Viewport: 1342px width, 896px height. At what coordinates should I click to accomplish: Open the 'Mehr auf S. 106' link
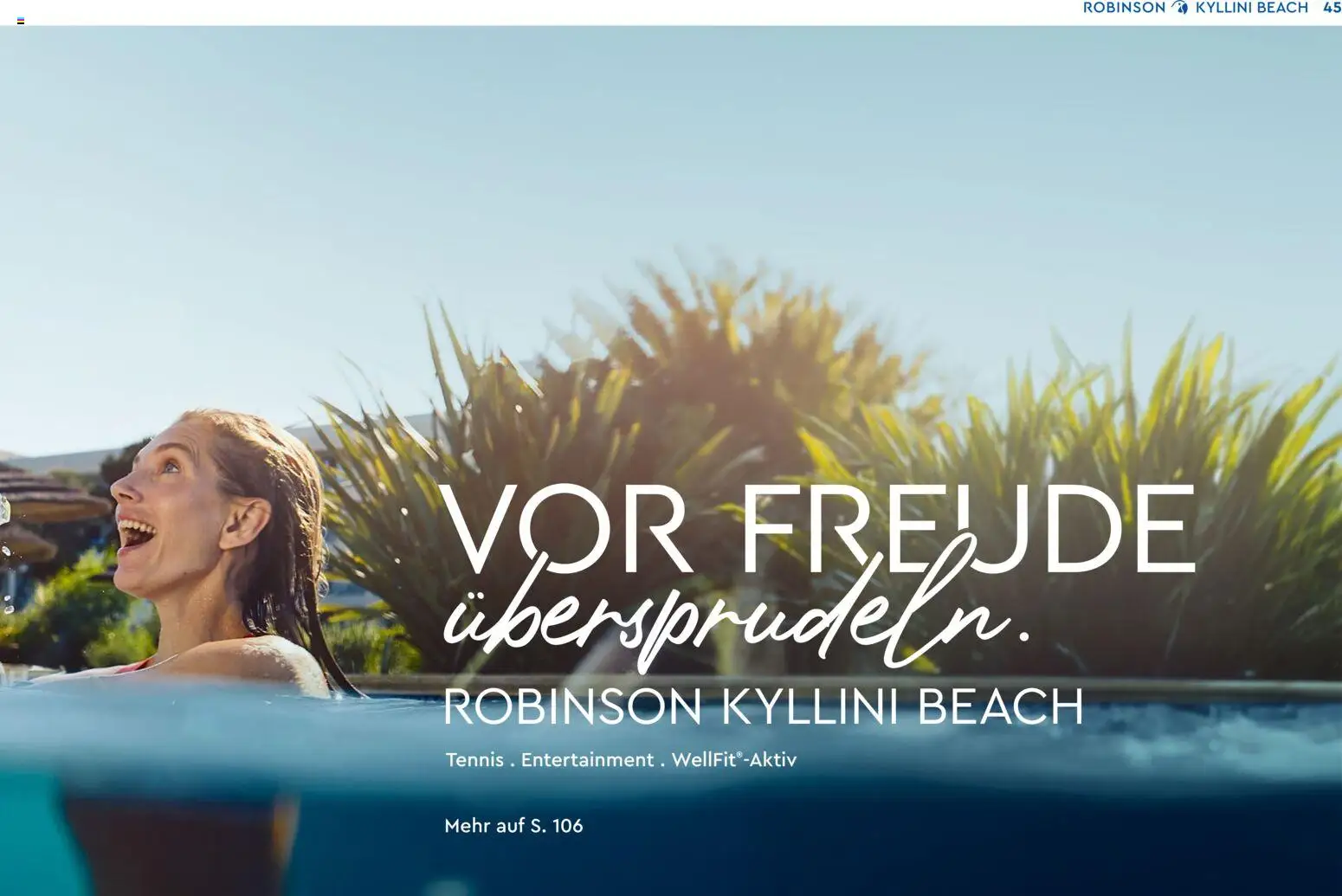point(513,826)
